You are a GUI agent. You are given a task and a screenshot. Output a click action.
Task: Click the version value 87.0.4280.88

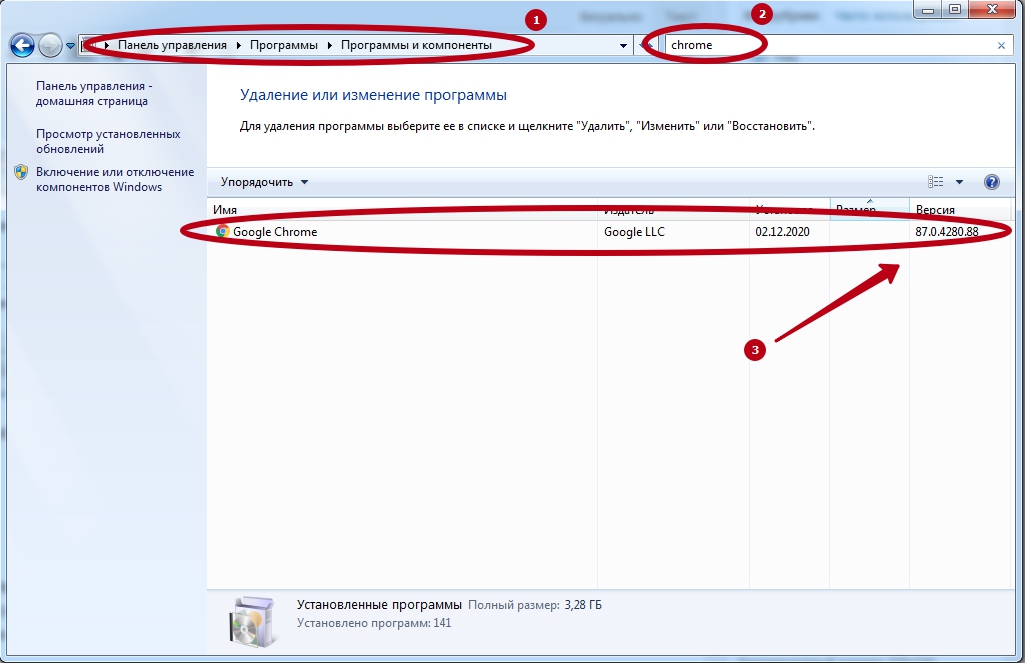pyautogui.click(x=947, y=231)
